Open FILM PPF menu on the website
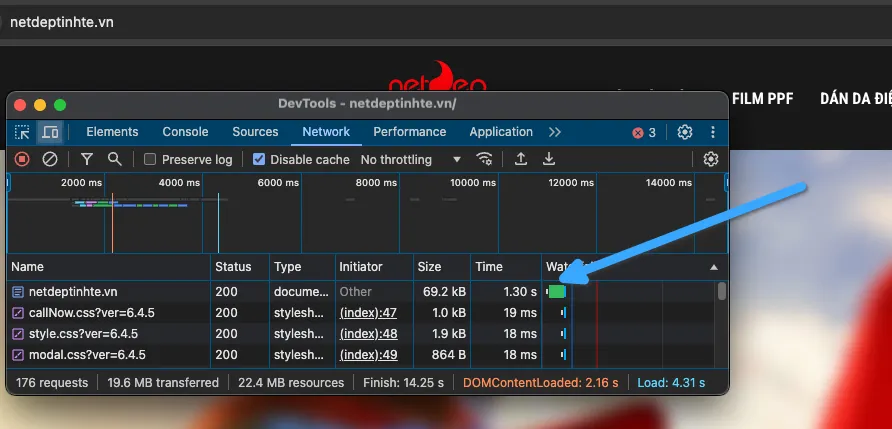This screenshot has height=429, width=892. click(762, 99)
